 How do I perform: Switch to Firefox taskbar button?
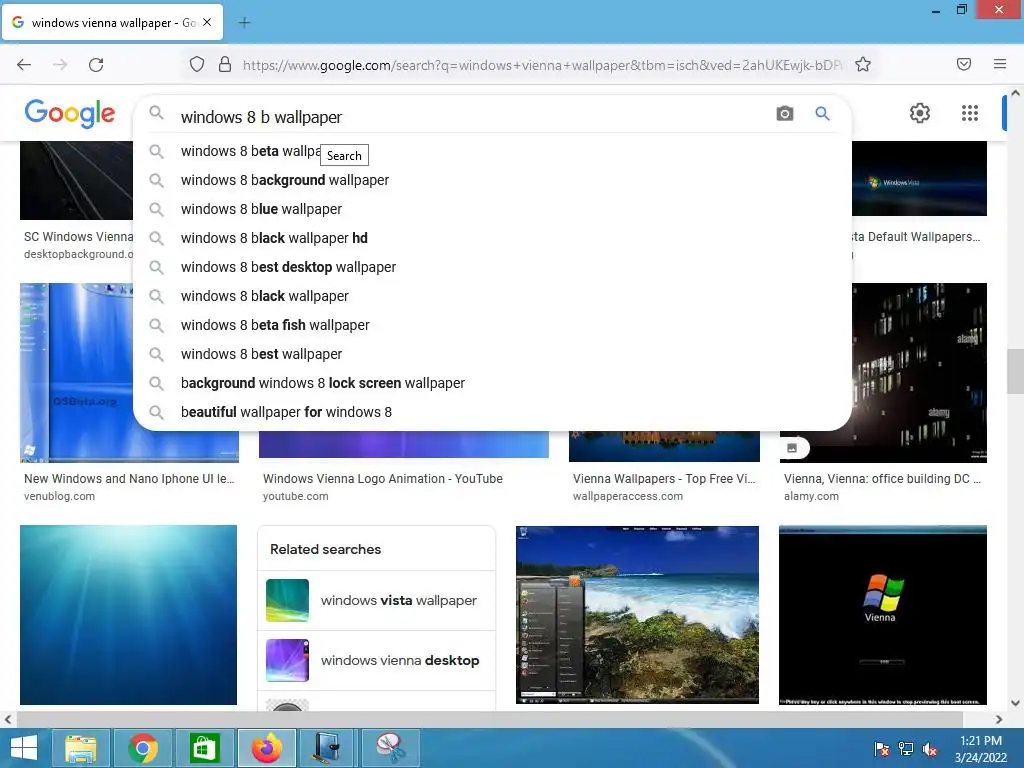pos(266,748)
